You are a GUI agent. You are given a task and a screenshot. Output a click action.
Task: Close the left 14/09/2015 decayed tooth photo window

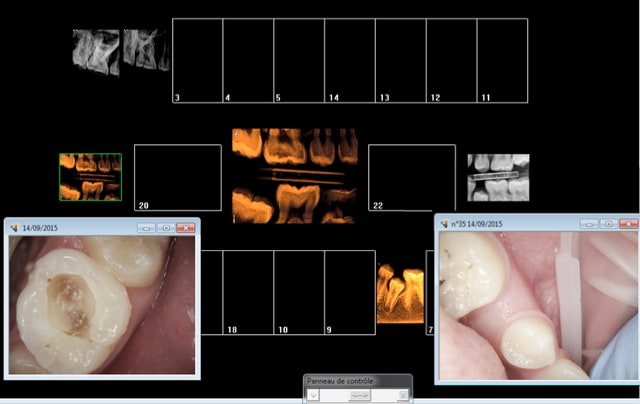pos(186,228)
